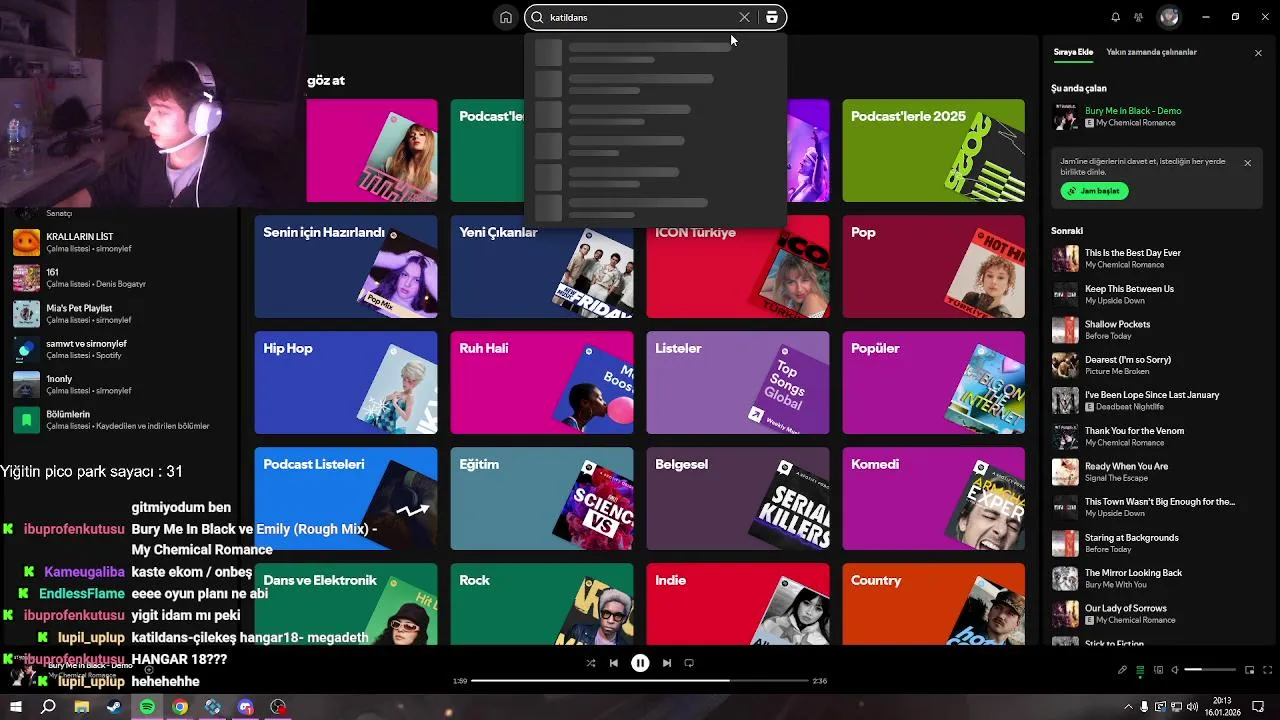Select Dearest (I'm so Sorry) in queue
Image resolution: width=1280 pixels, height=720 pixels.
click(1155, 365)
